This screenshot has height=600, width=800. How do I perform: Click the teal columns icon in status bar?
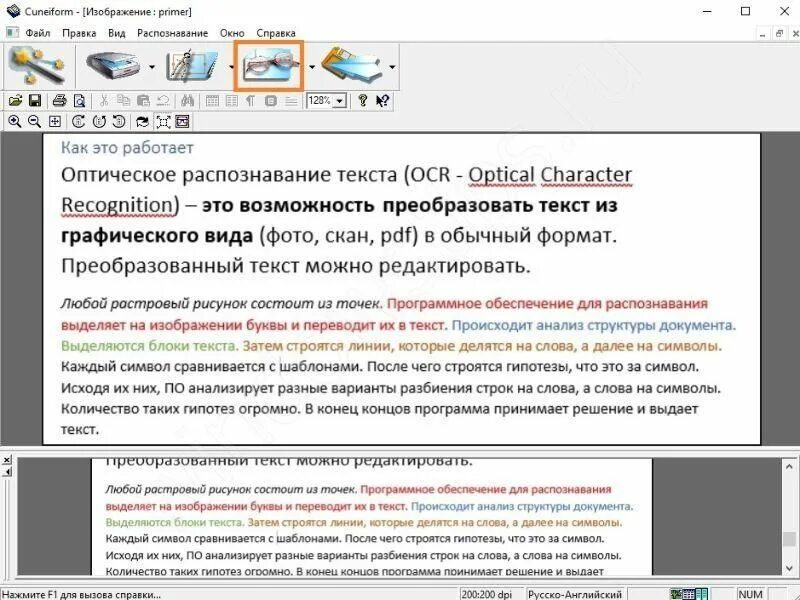702,594
